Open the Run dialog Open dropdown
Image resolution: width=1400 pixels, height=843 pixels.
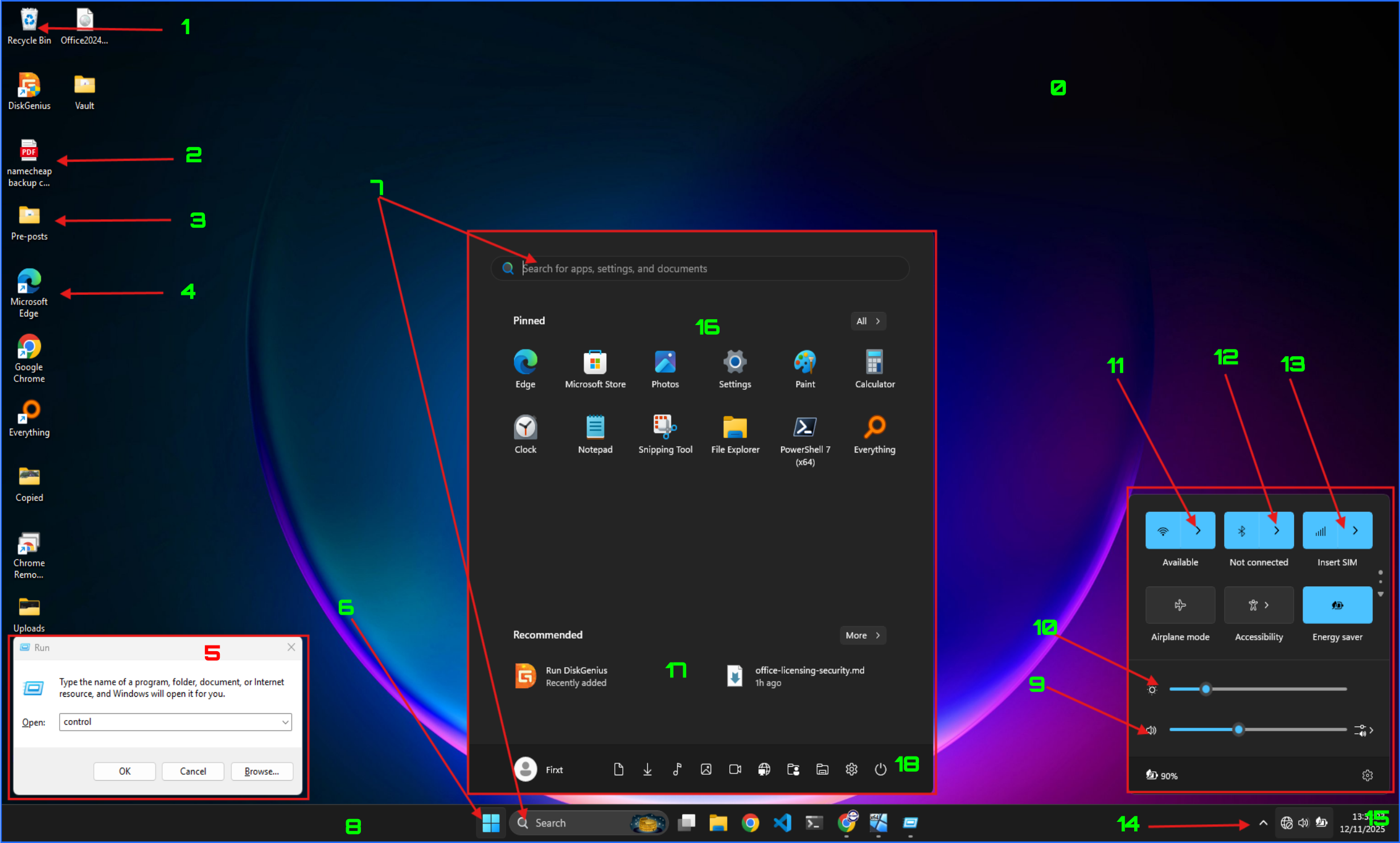(285, 722)
